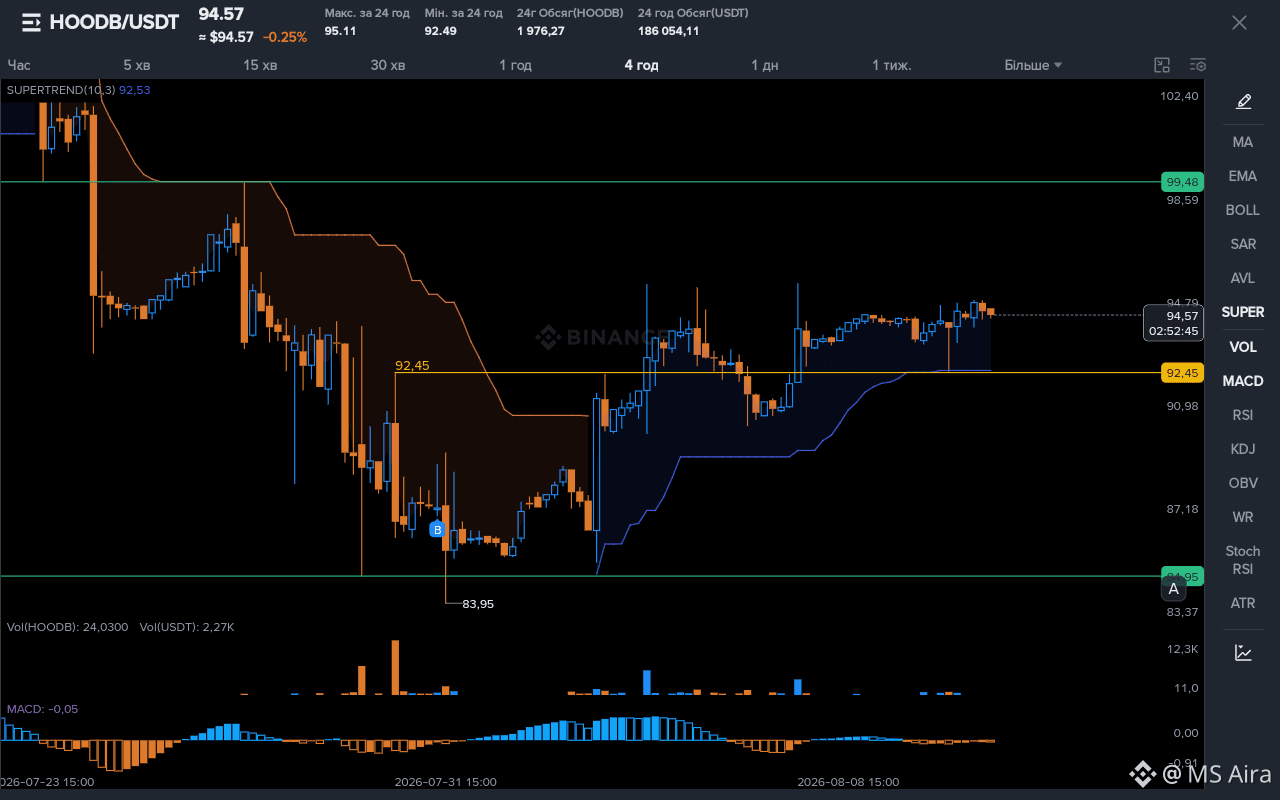Enable the RSI indicator
The height and width of the screenshot is (800, 1280).
(1243, 415)
